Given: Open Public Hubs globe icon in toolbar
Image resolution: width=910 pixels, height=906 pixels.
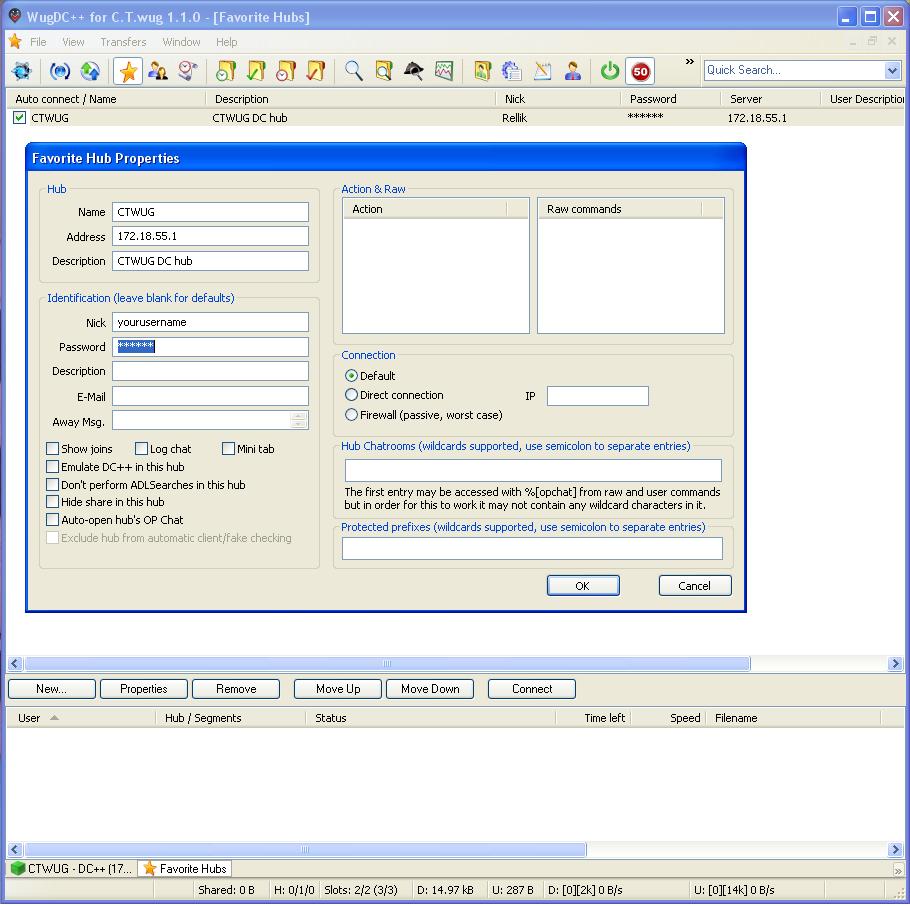Looking at the screenshot, I should [x=21, y=71].
